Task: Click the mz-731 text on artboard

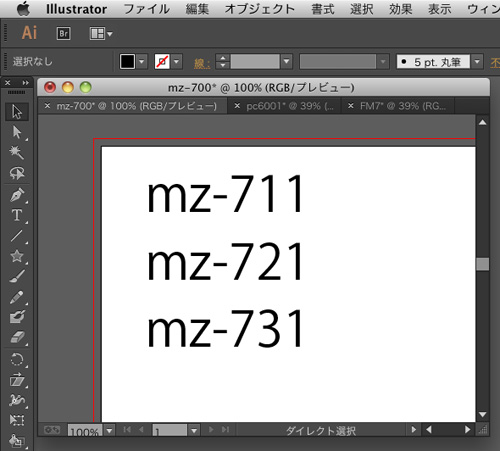Action: [225, 328]
